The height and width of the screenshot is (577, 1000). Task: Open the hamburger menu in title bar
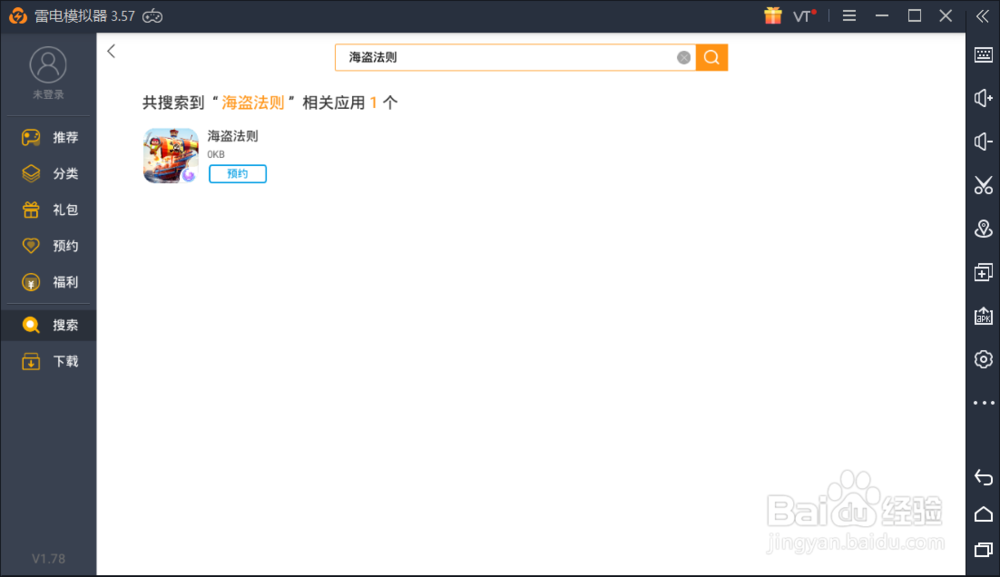pos(849,16)
